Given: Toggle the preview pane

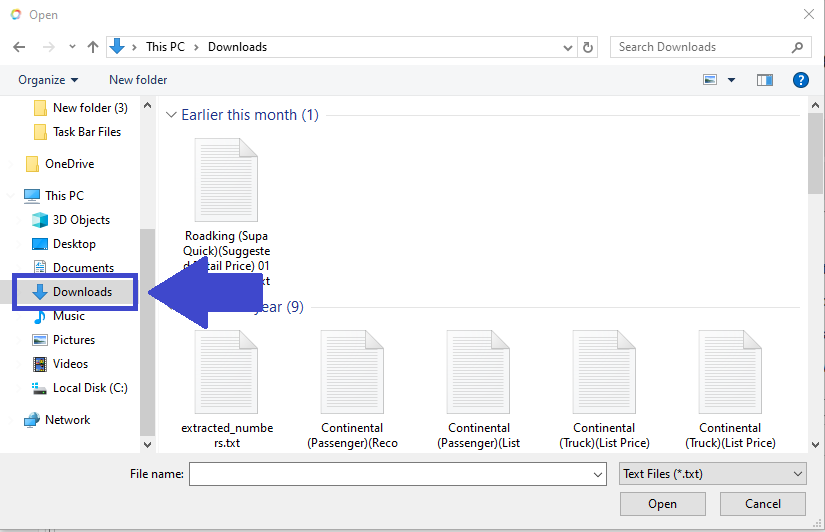Looking at the screenshot, I should 764,80.
